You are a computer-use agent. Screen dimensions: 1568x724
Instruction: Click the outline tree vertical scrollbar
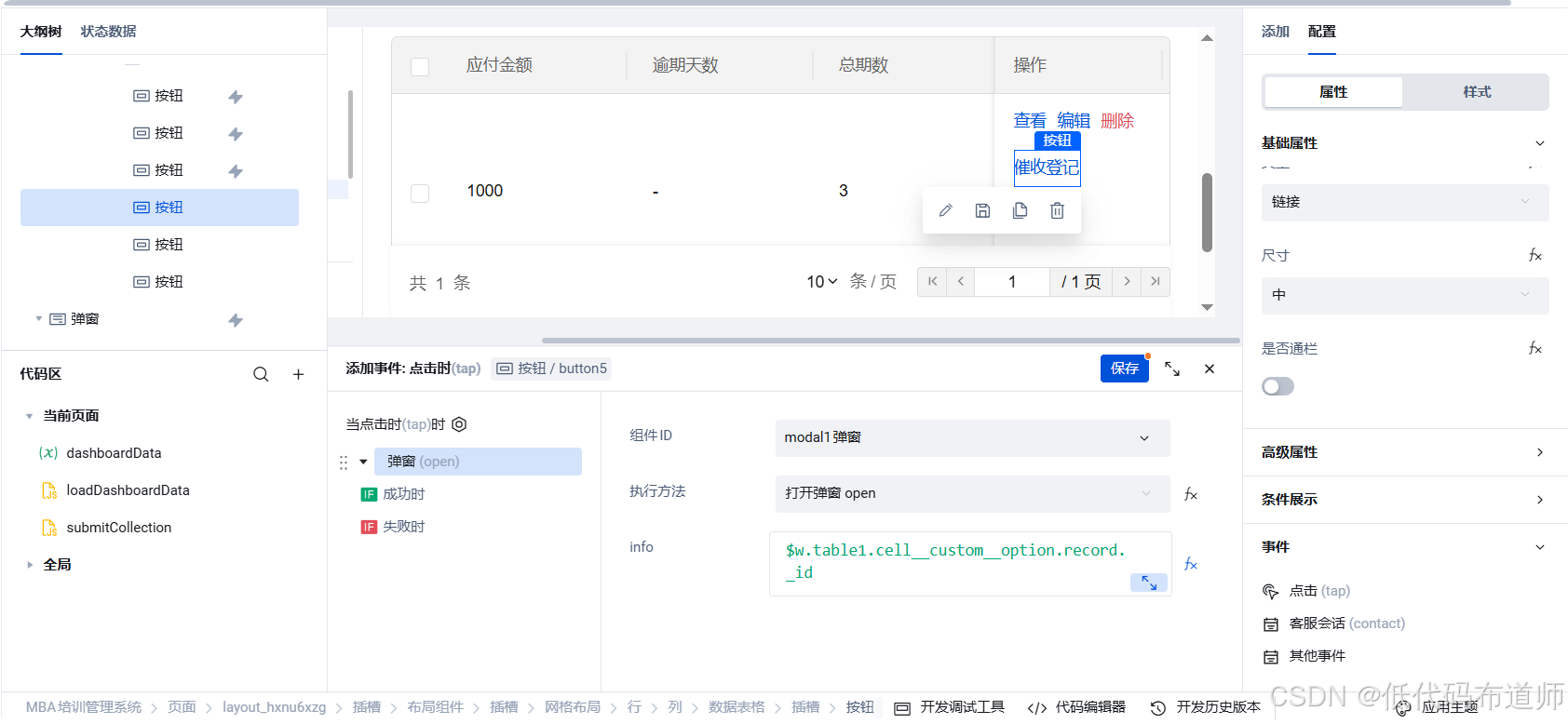(350, 134)
